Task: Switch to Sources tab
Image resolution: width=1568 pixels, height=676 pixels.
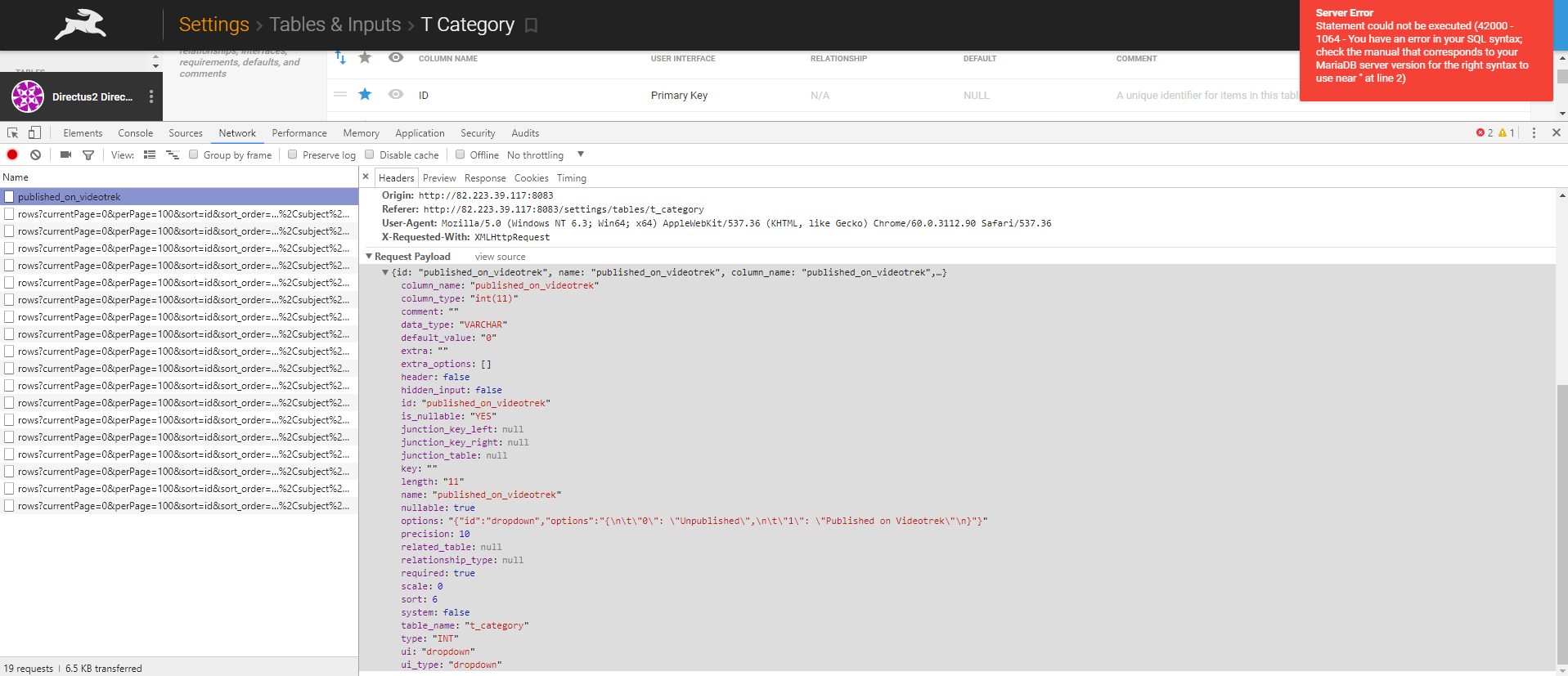Action: click(x=186, y=132)
